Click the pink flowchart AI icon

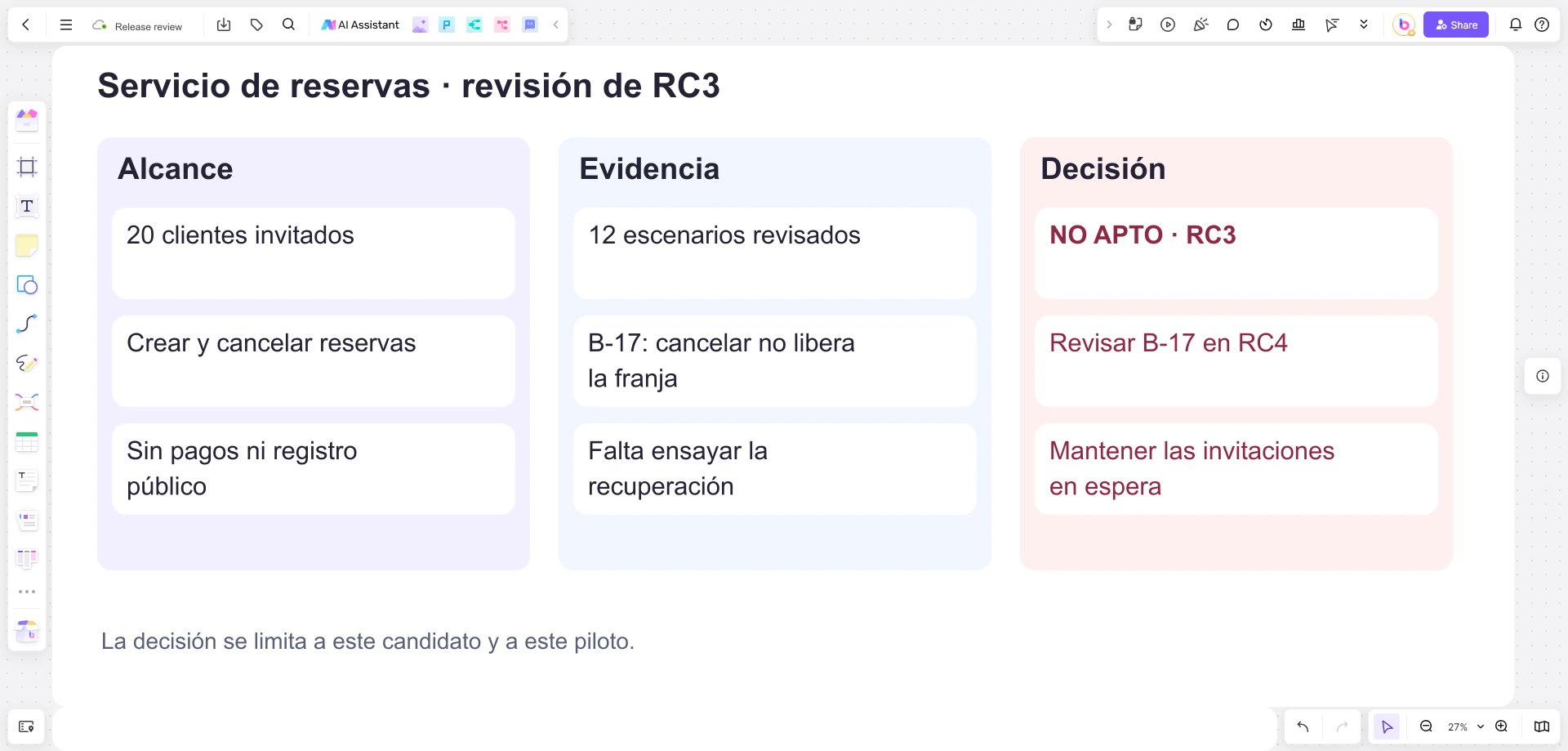click(502, 25)
